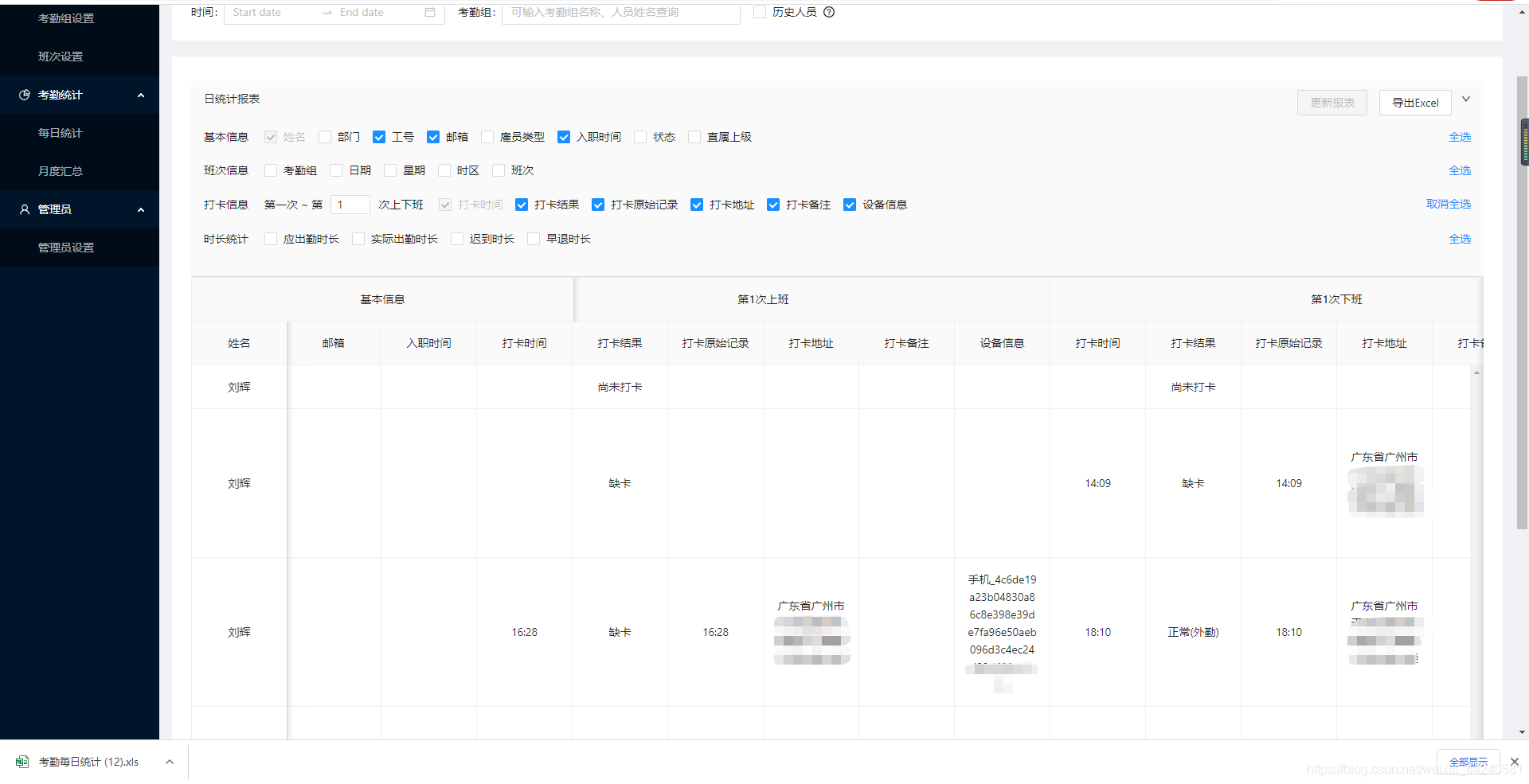Enable the 时区 checkbox
The height and width of the screenshot is (784, 1529).
[x=444, y=170]
